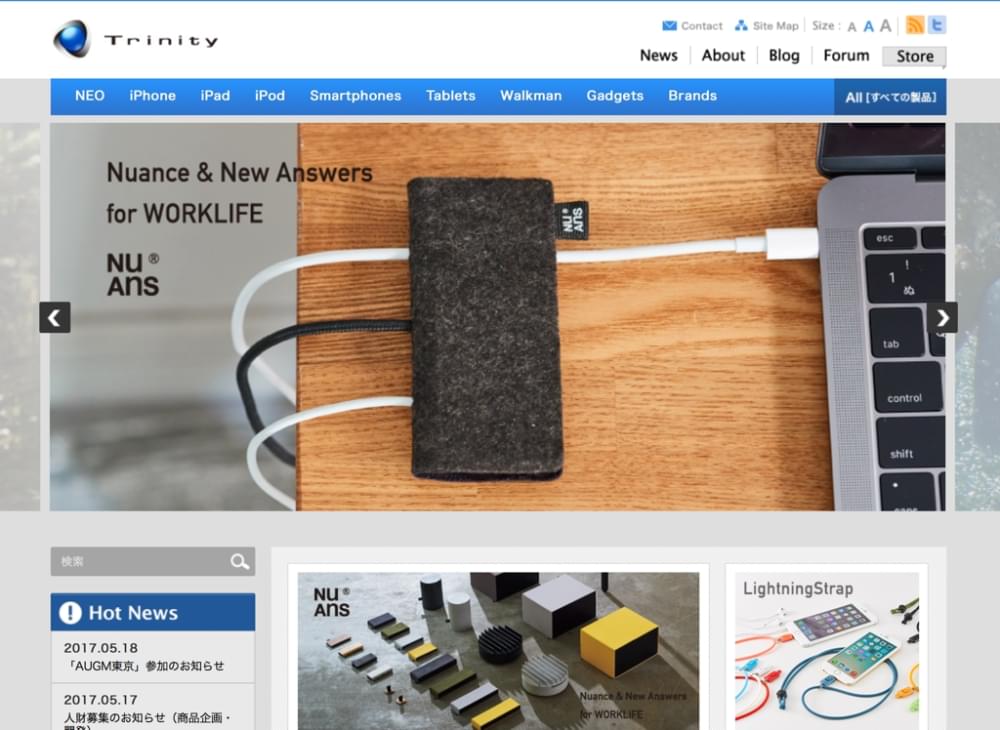Open the News page
Image resolution: width=1000 pixels, height=730 pixels.
[658, 56]
